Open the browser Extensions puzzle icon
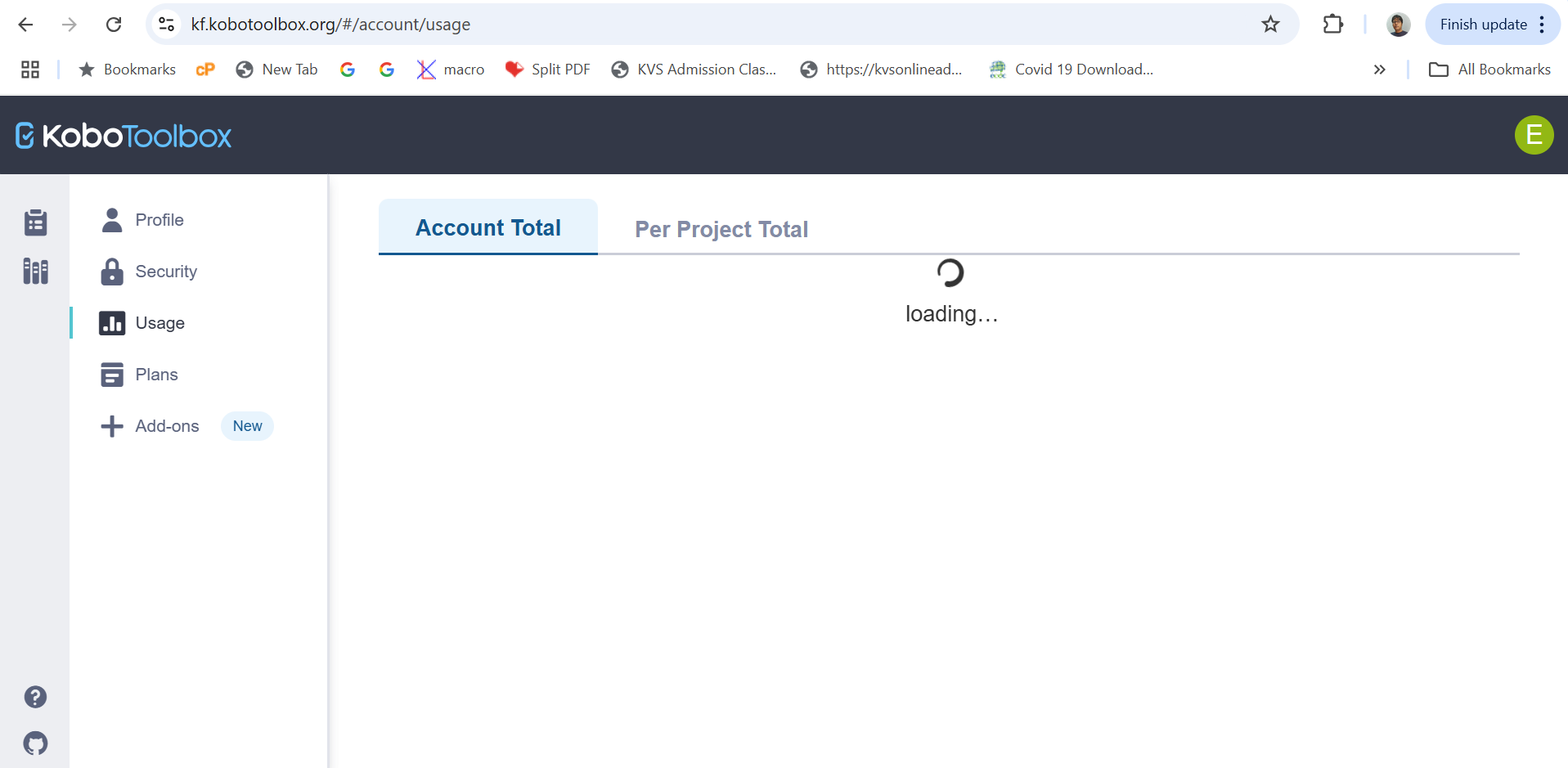Viewport: 1568px width, 768px height. click(x=1332, y=25)
